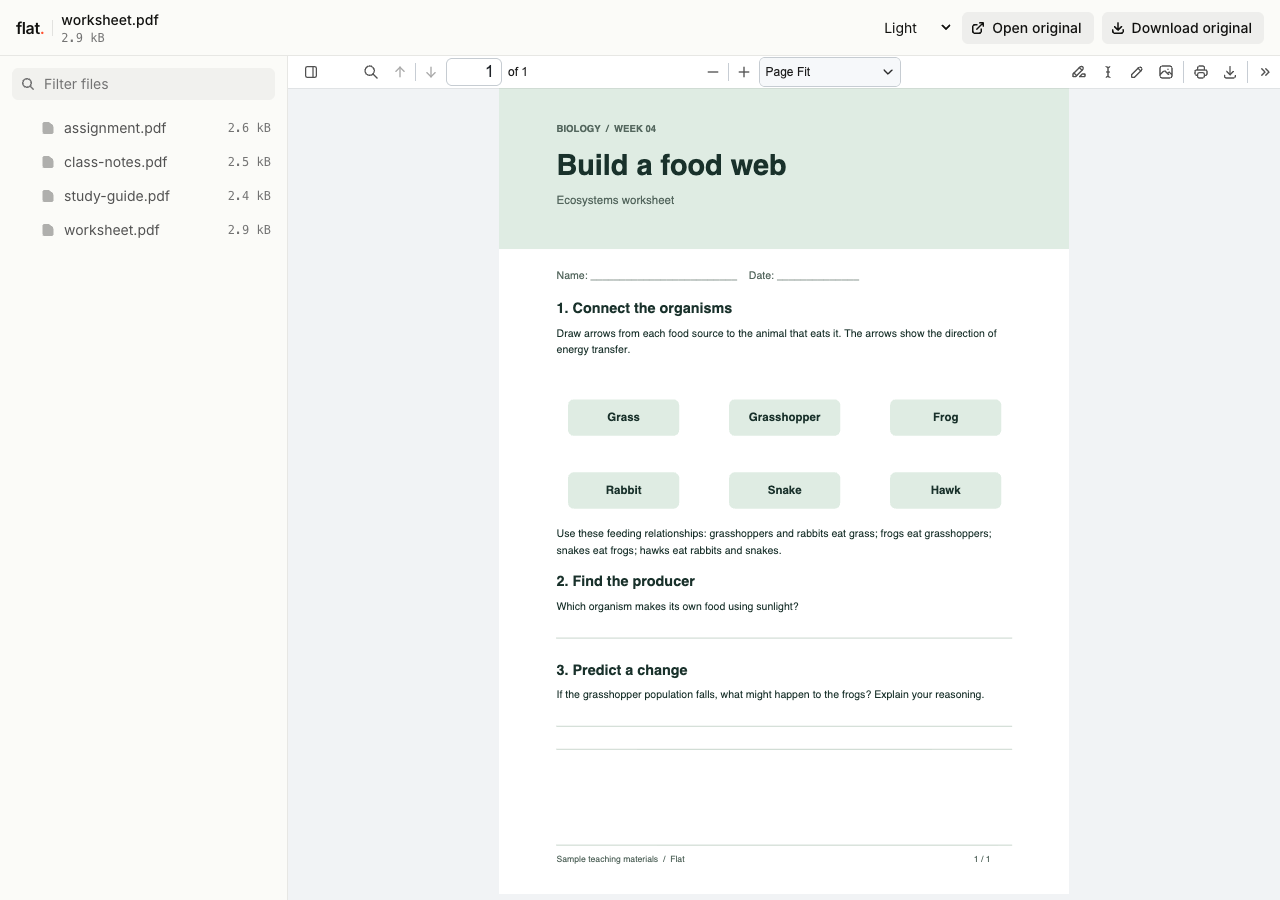The image size is (1280, 900).
Task: Go to next page arrow
Action: (431, 72)
